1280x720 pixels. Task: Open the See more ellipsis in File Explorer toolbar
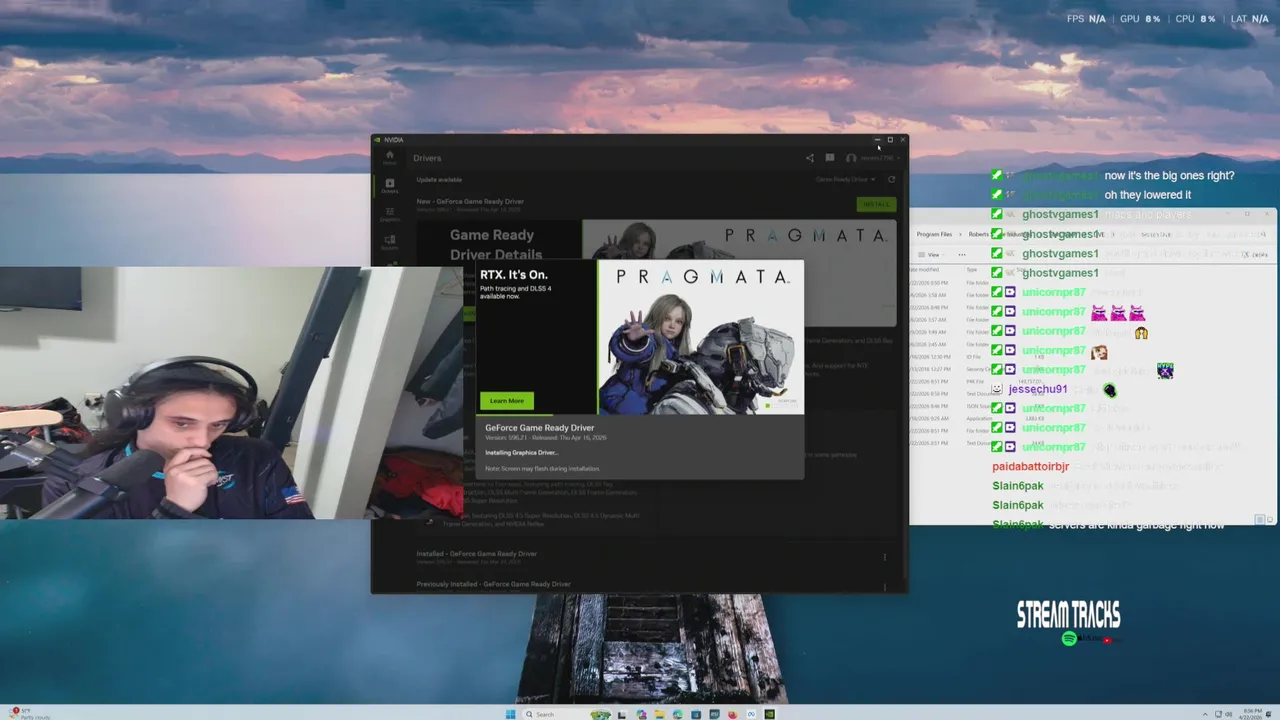(962, 254)
